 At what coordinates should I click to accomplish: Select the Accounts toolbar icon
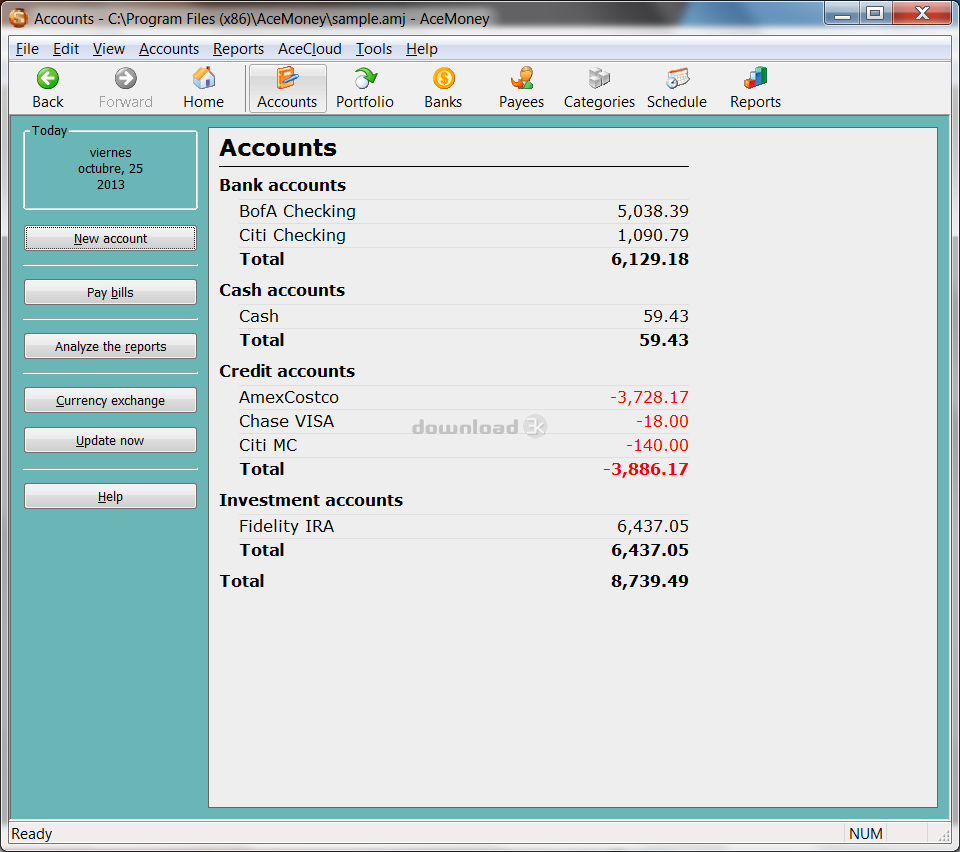tap(287, 88)
